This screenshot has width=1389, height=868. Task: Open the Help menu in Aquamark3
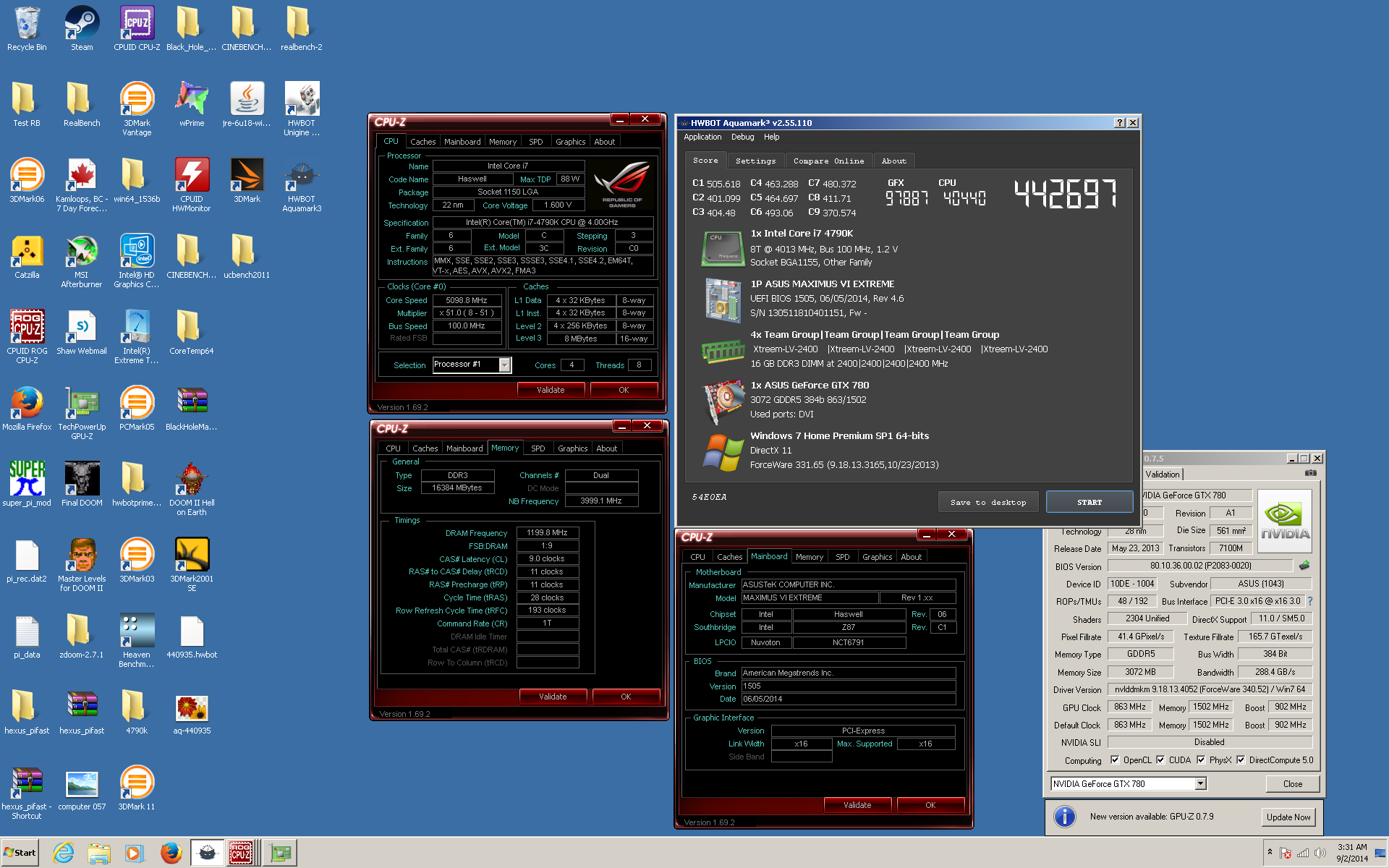point(772,137)
